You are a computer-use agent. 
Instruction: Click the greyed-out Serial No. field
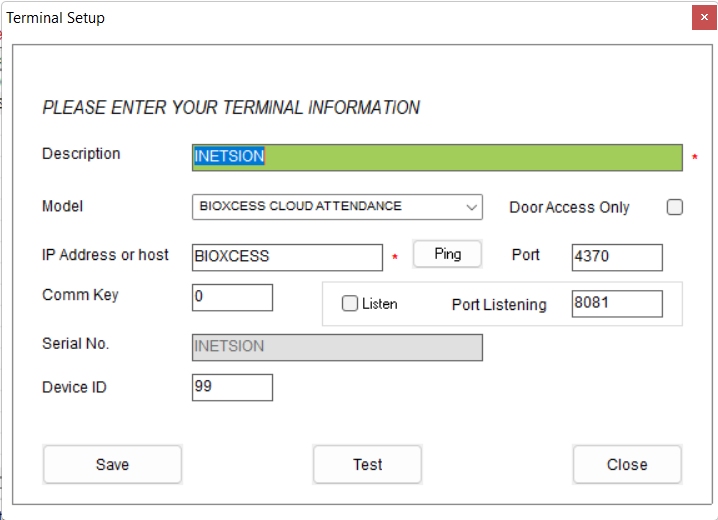click(337, 347)
